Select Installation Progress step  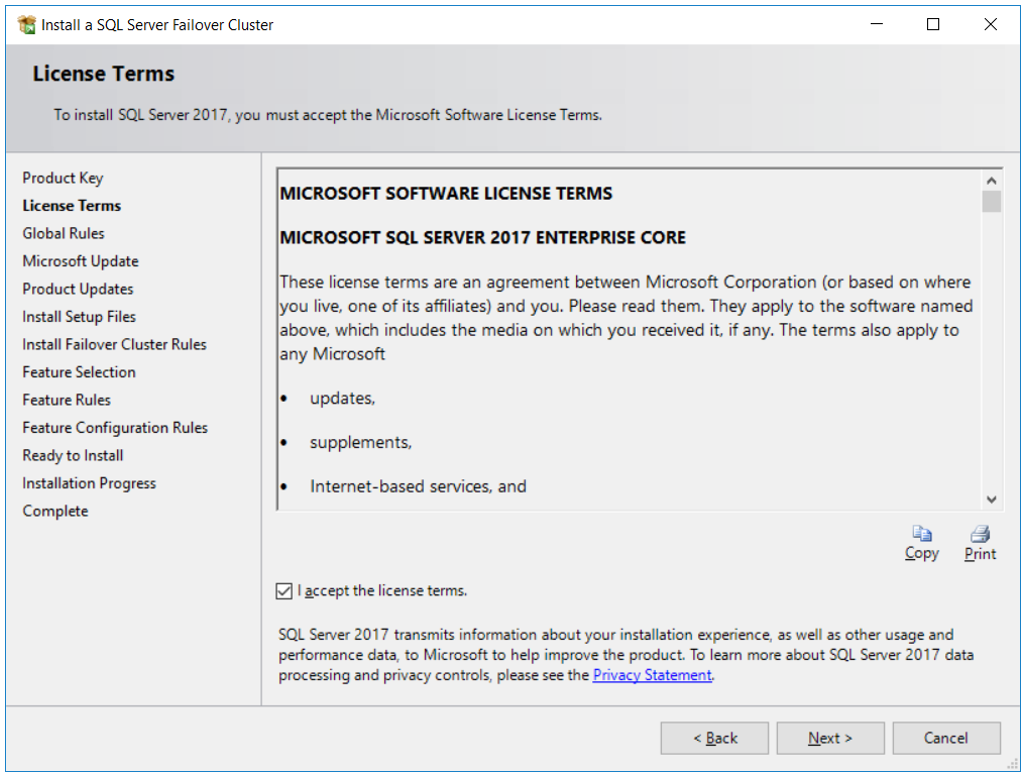90,484
